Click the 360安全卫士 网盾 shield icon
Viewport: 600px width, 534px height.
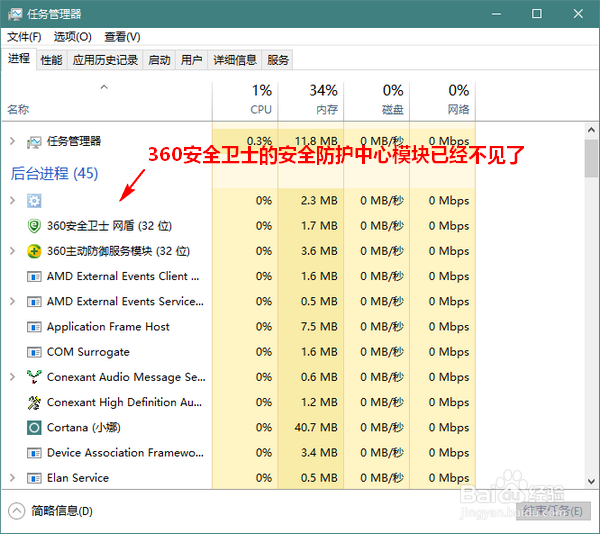pos(34,226)
